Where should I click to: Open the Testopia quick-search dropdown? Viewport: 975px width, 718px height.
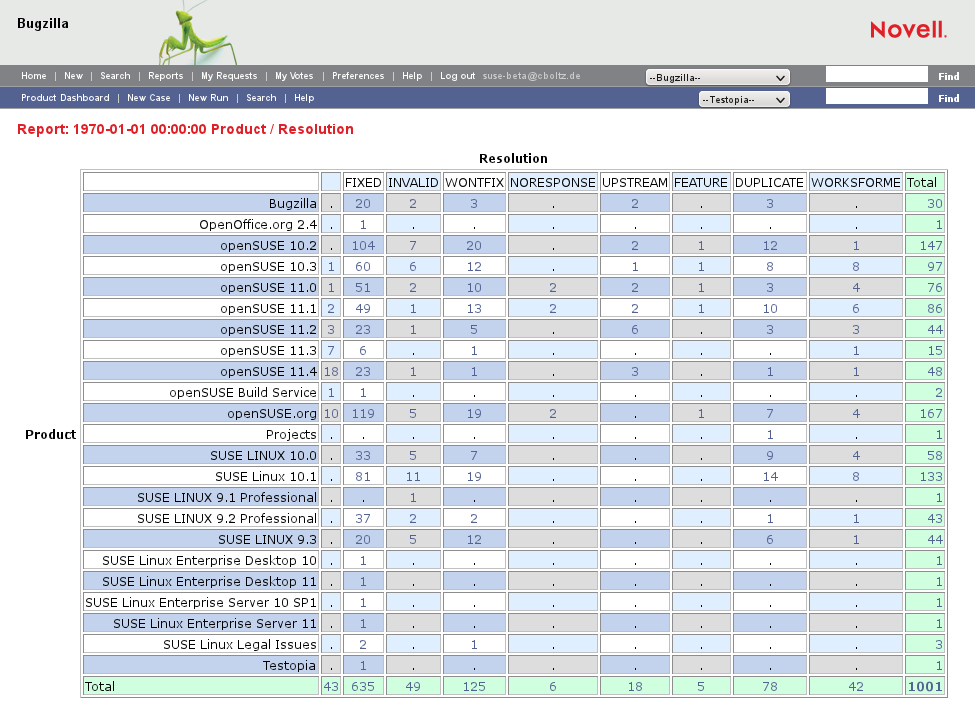tap(743, 99)
